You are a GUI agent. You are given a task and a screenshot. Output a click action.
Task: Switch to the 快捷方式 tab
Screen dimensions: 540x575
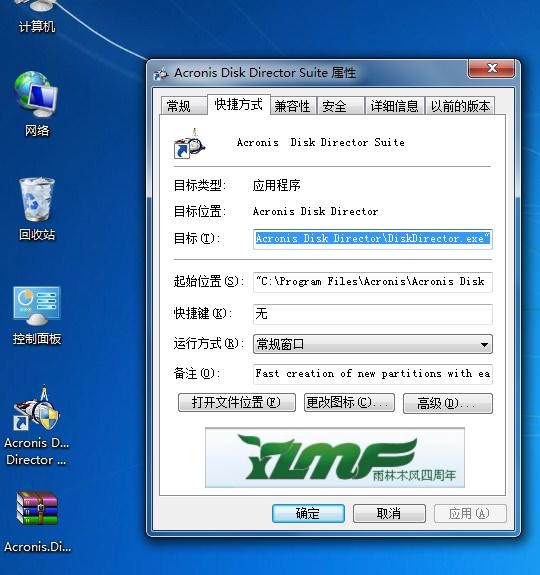[239, 105]
